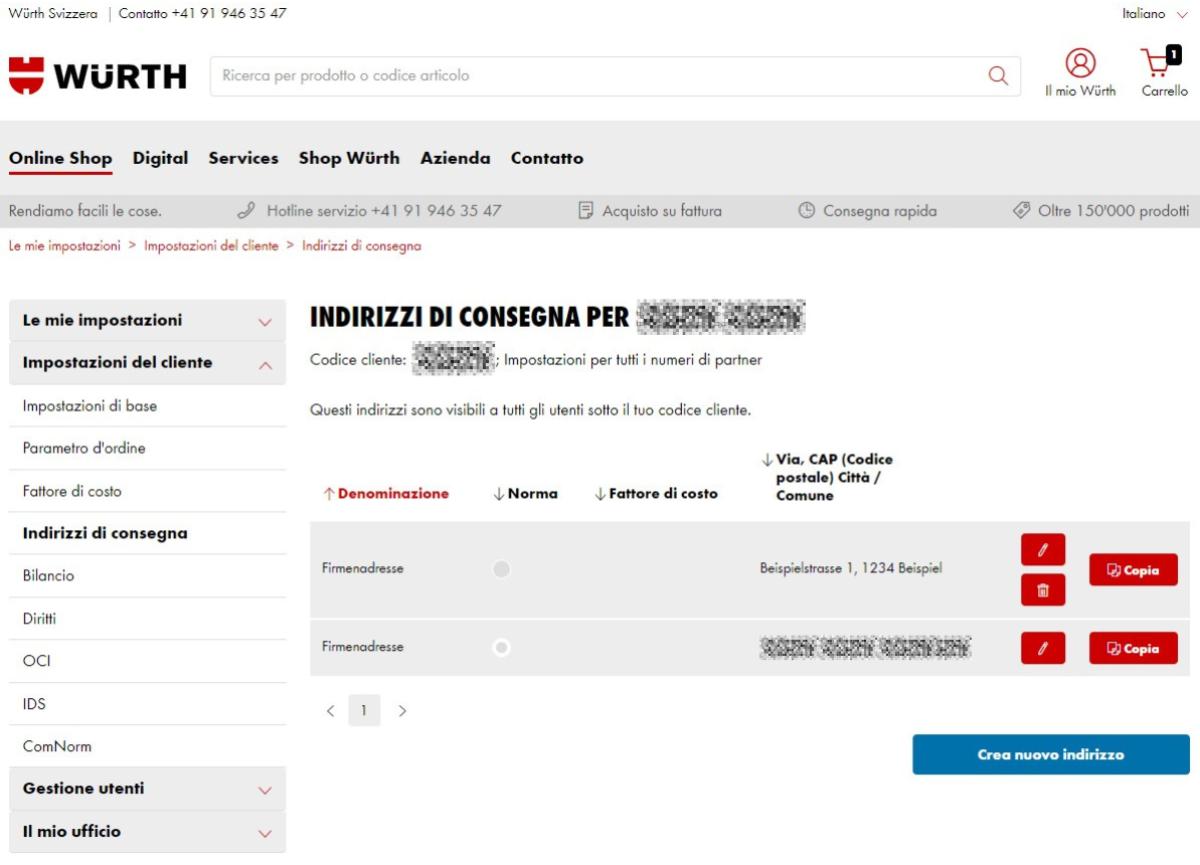Screen dimensions: 1200x865
Task: Open the Italiano language dropdown
Action: (x=1155, y=14)
